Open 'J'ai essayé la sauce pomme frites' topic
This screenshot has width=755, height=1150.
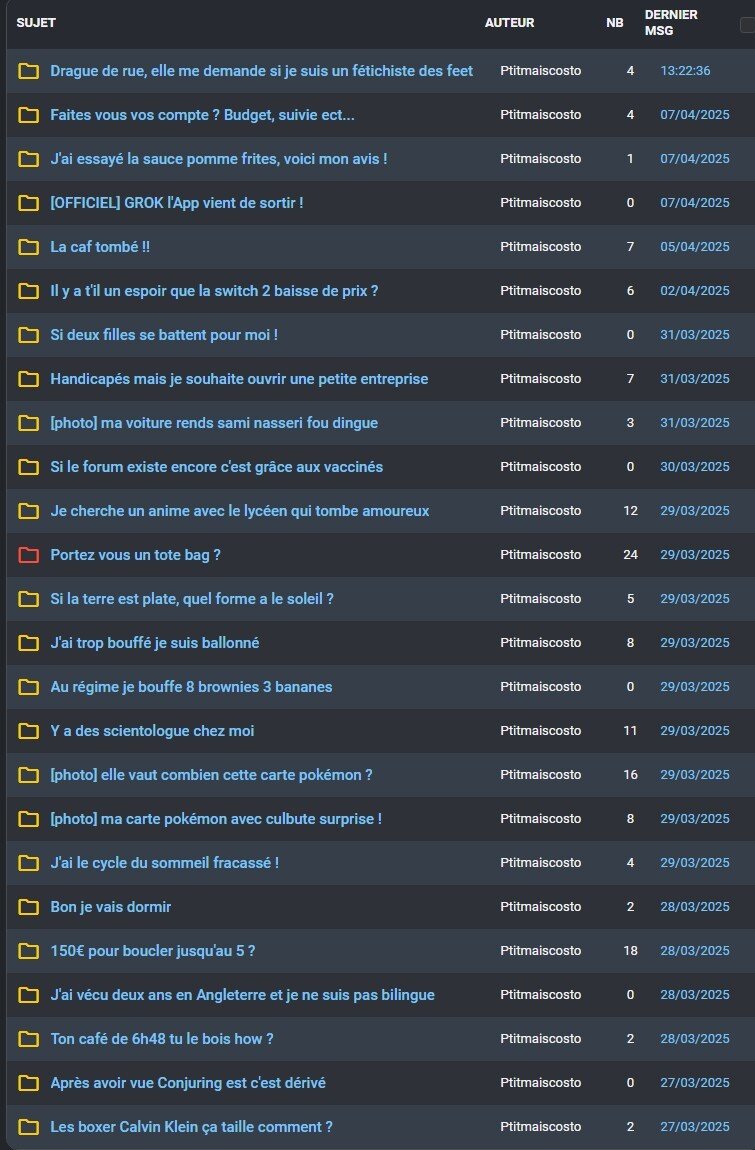(219, 159)
